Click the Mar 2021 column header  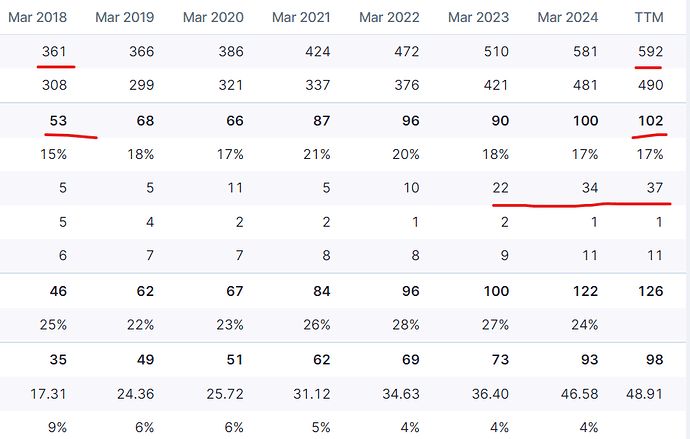tap(301, 17)
